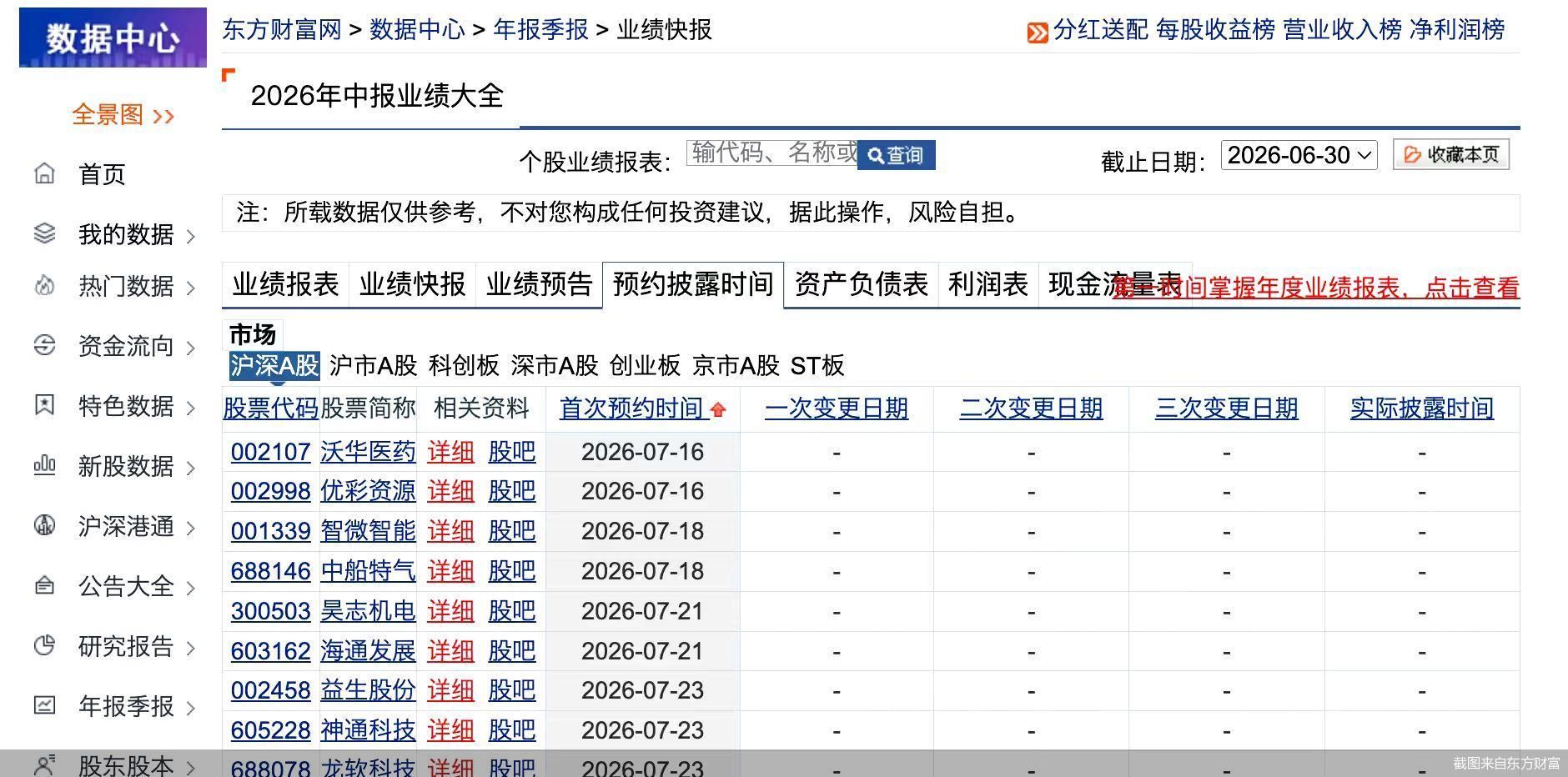Click the 查询 search button
Image resolution: width=1568 pixels, height=777 pixels.
click(x=896, y=155)
